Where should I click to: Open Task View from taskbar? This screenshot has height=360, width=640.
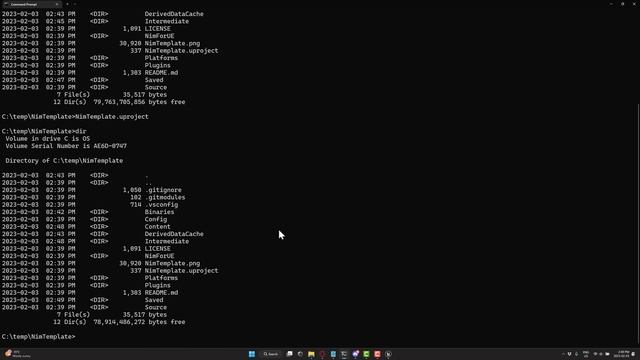click(289, 354)
